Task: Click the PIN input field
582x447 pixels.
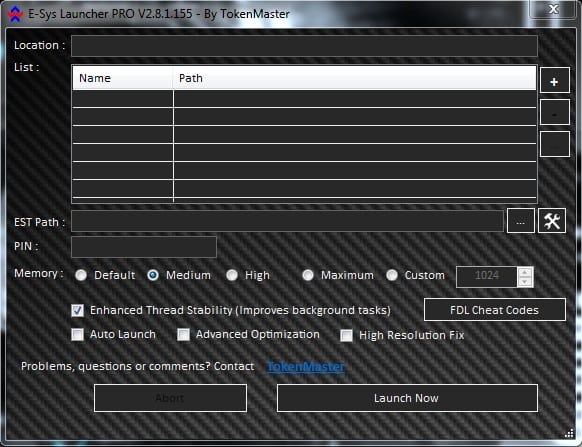Action: coord(144,247)
